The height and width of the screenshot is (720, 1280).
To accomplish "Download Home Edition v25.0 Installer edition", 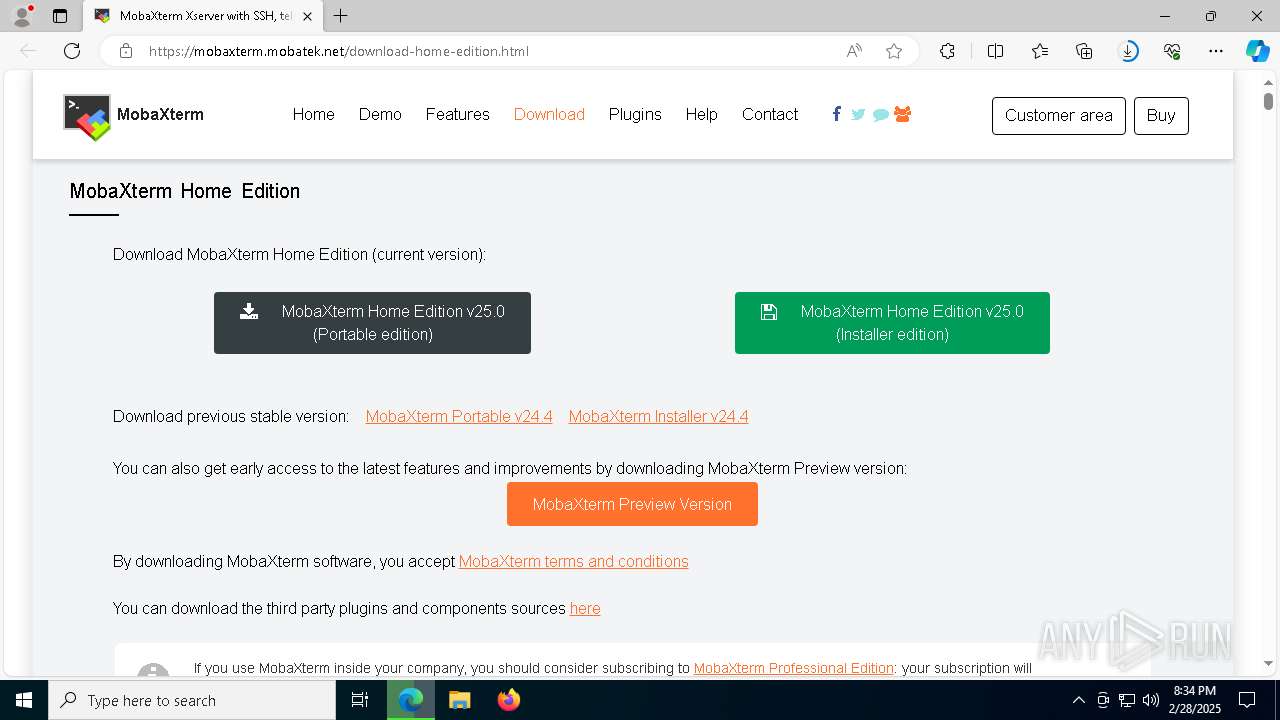I will point(892,323).
